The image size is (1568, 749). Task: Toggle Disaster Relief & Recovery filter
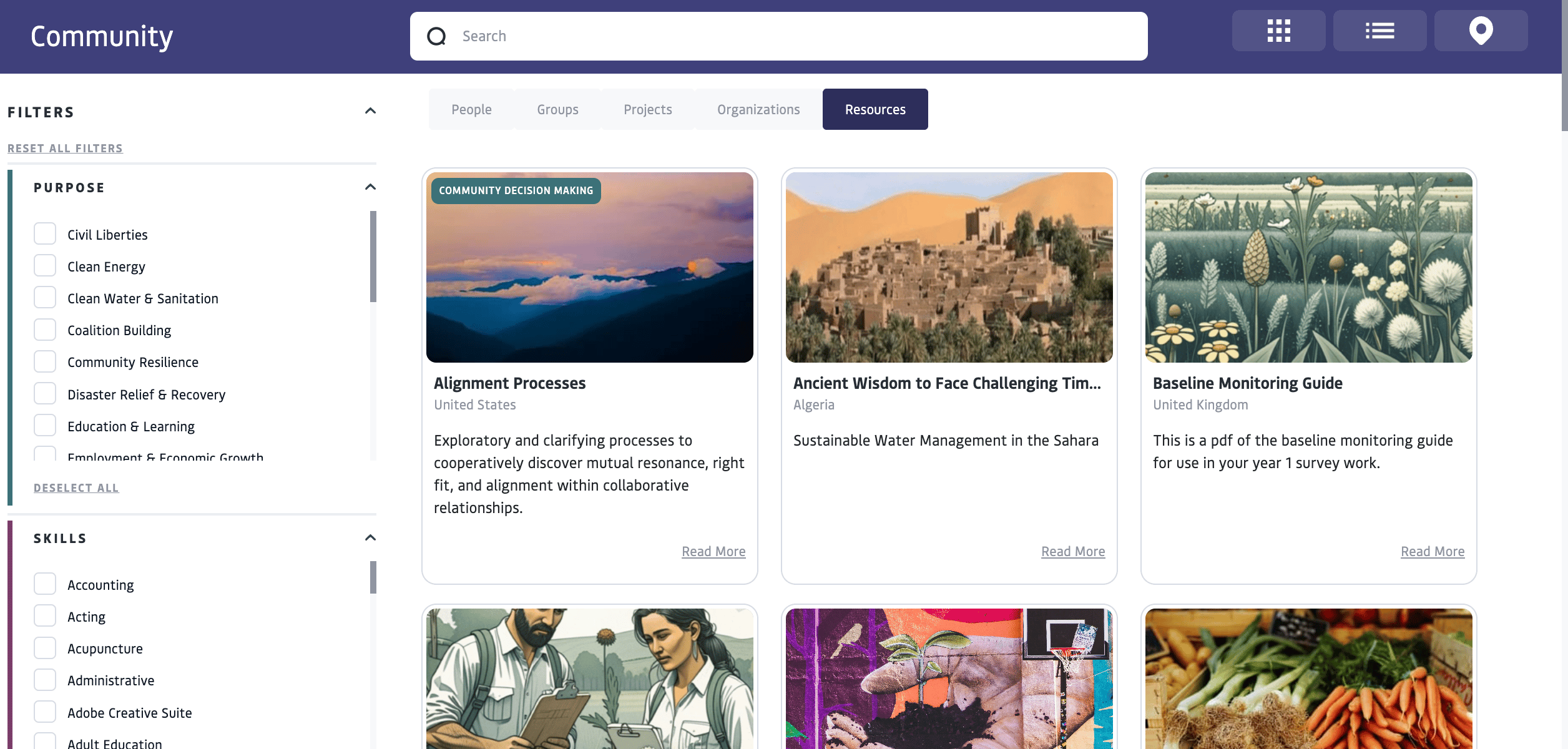click(x=45, y=394)
